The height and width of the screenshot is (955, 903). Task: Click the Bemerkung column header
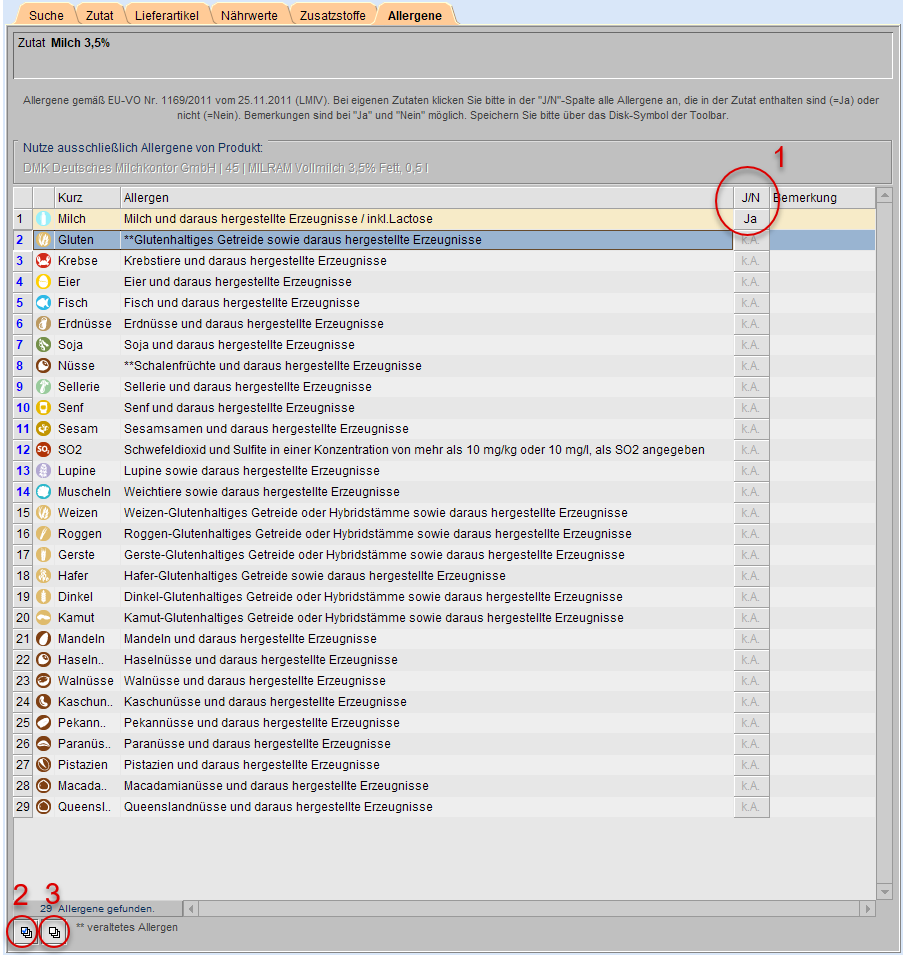click(x=822, y=198)
